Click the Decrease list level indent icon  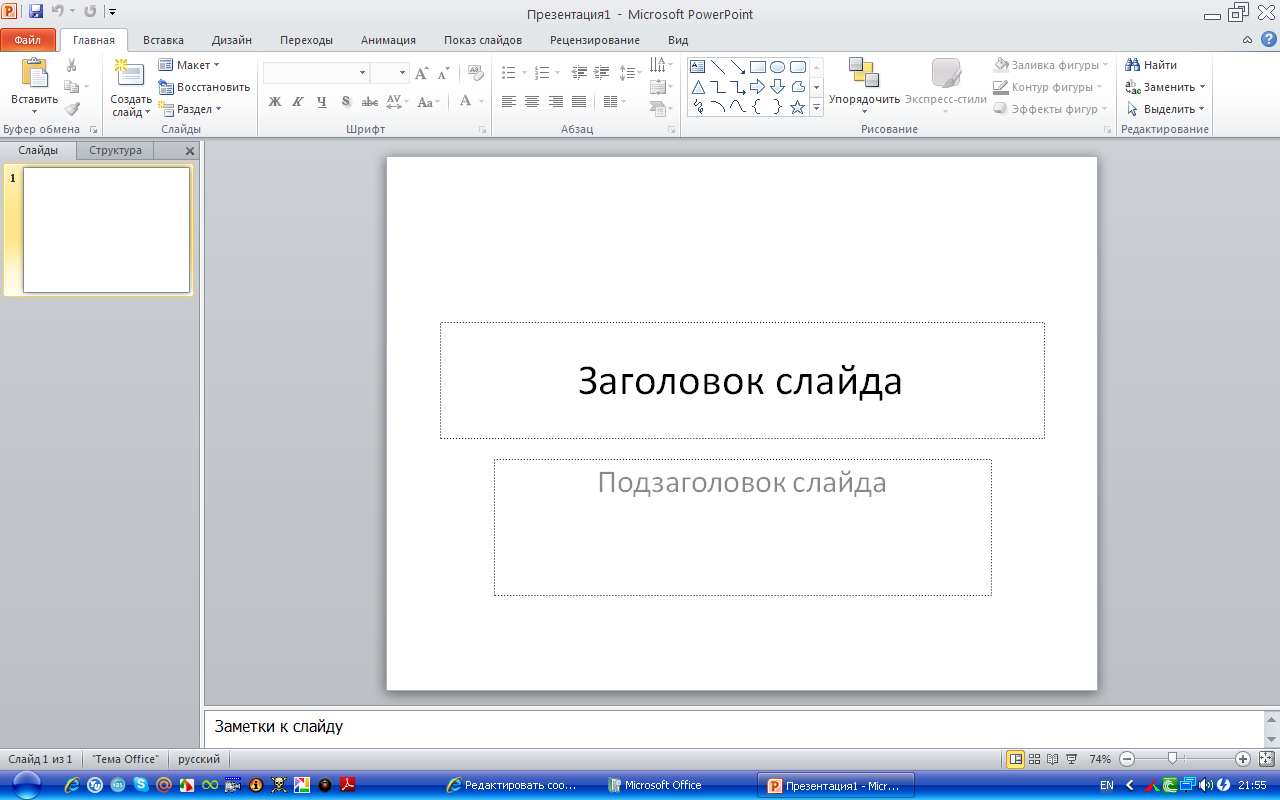(x=580, y=73)
